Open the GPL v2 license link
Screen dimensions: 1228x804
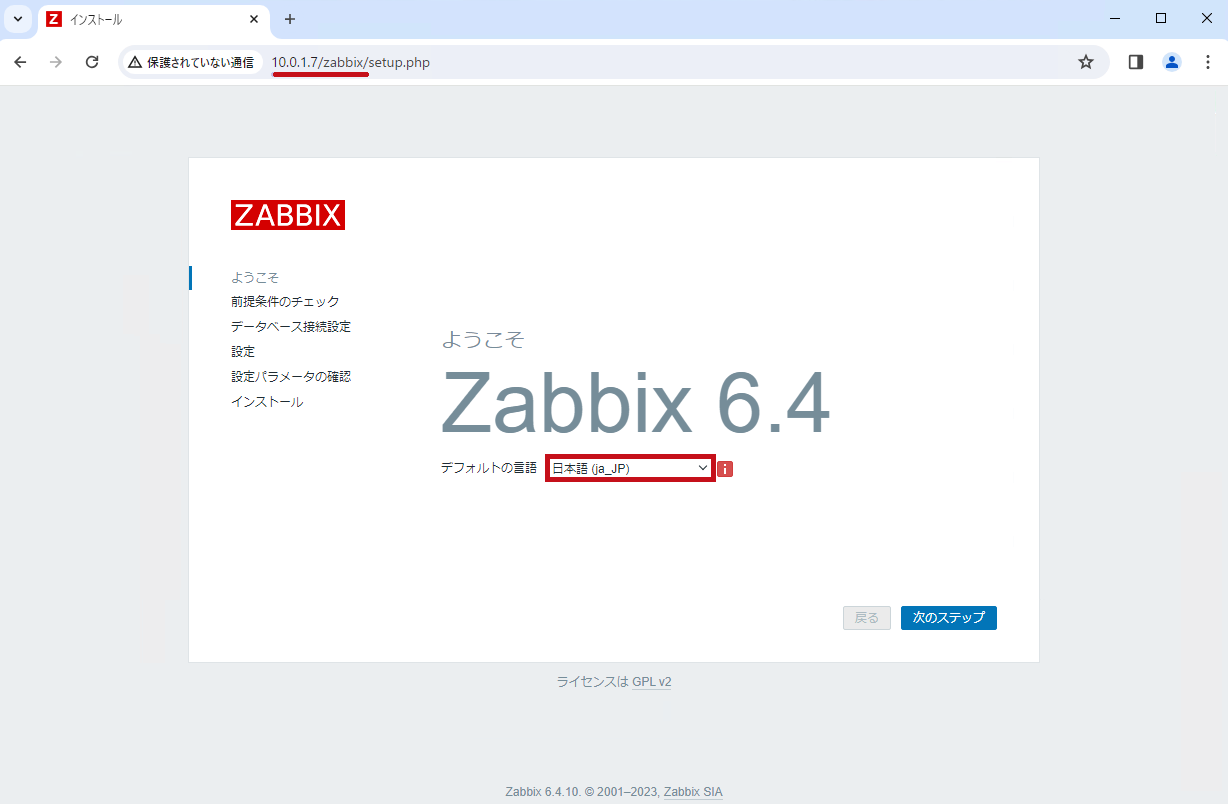point(652,682)
